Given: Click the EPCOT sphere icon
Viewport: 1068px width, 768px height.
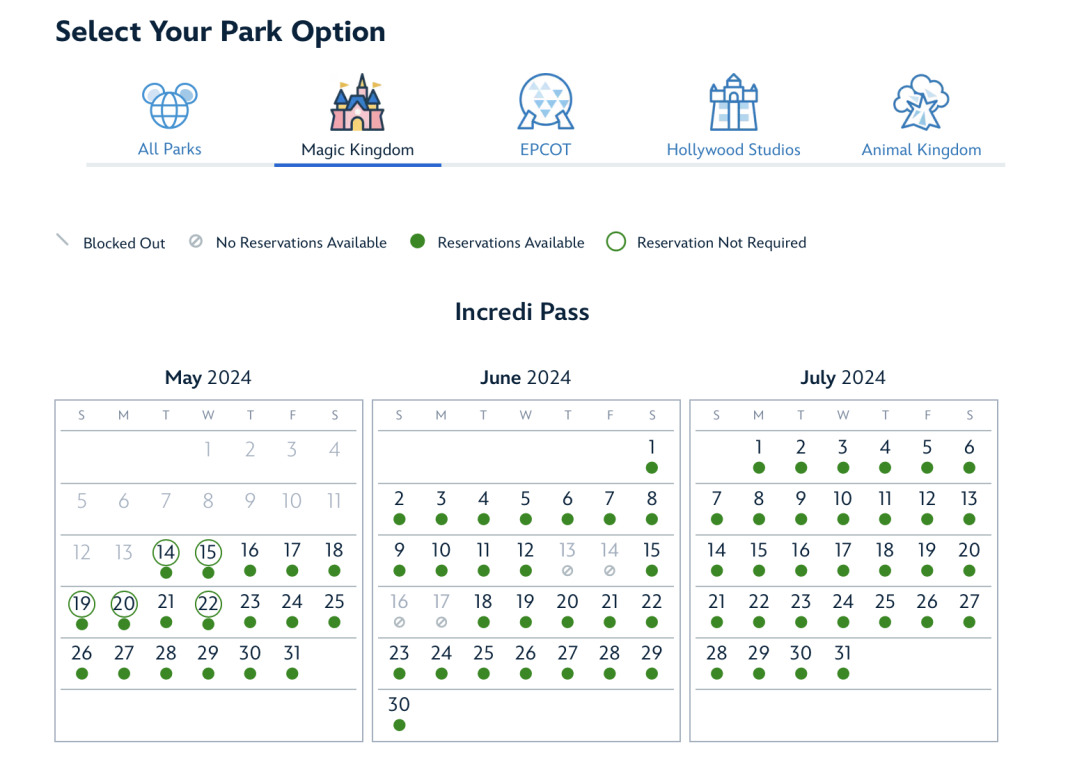Looking at the screenshot, I should tap(545, 103).
